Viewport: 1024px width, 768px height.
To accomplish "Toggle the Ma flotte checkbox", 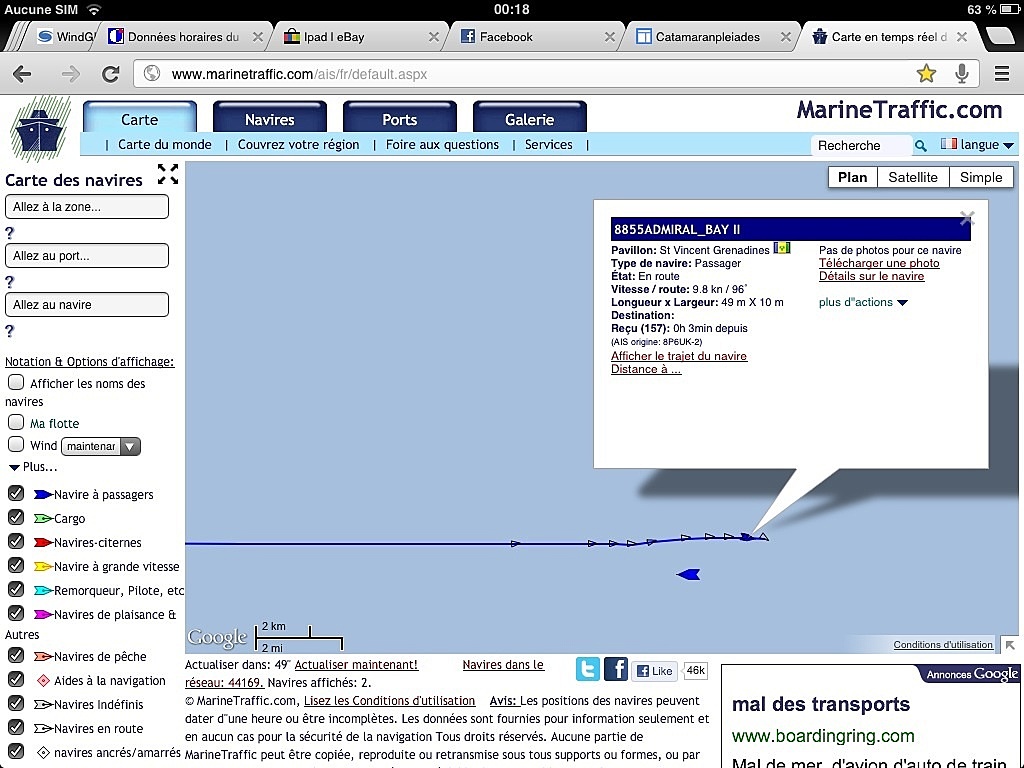I will pyautogui.click(x=16, y=422).
